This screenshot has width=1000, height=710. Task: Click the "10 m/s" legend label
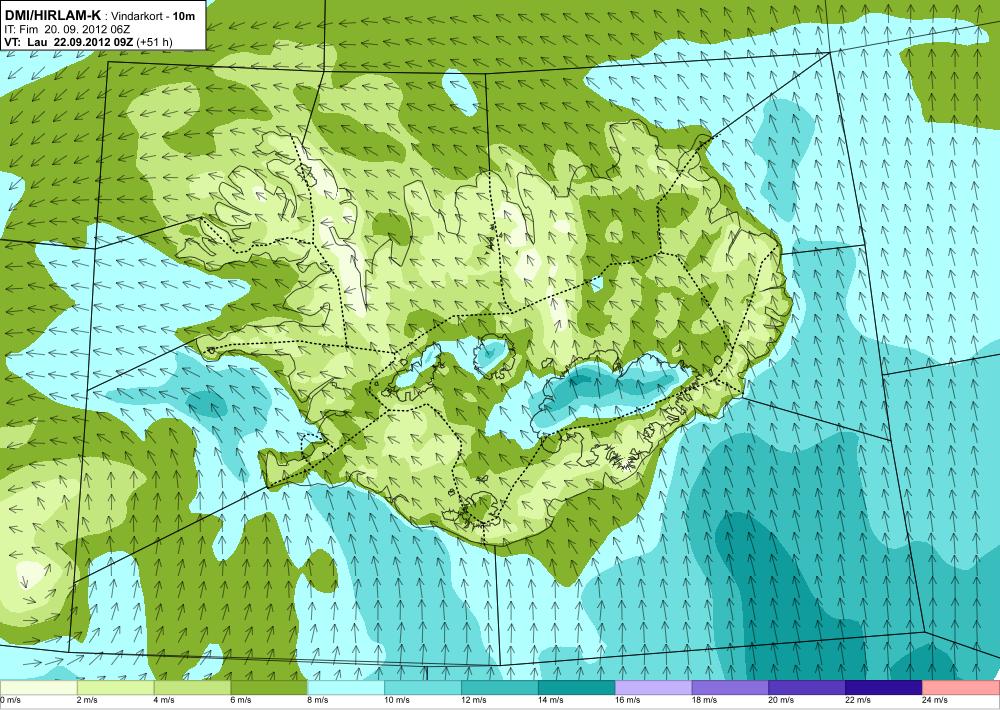click(397, 700)
